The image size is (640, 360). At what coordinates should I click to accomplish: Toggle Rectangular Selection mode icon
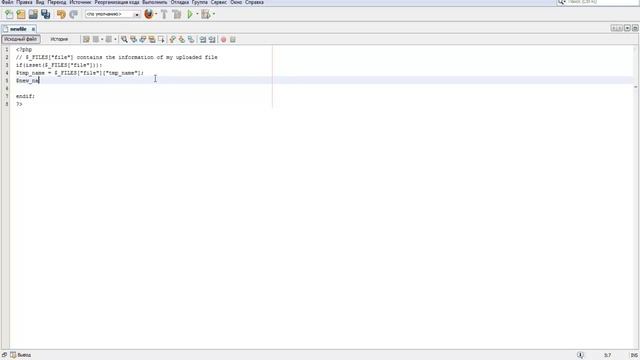(162, 39)
